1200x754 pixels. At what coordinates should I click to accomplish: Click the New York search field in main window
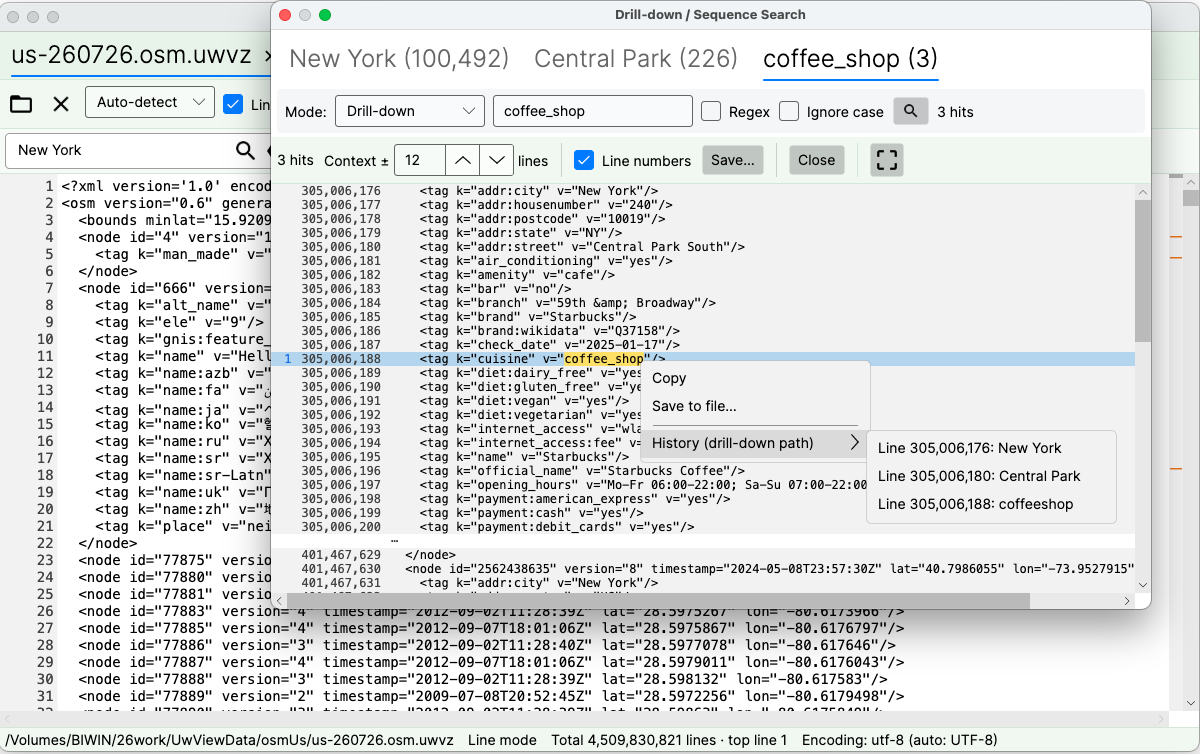120,150
